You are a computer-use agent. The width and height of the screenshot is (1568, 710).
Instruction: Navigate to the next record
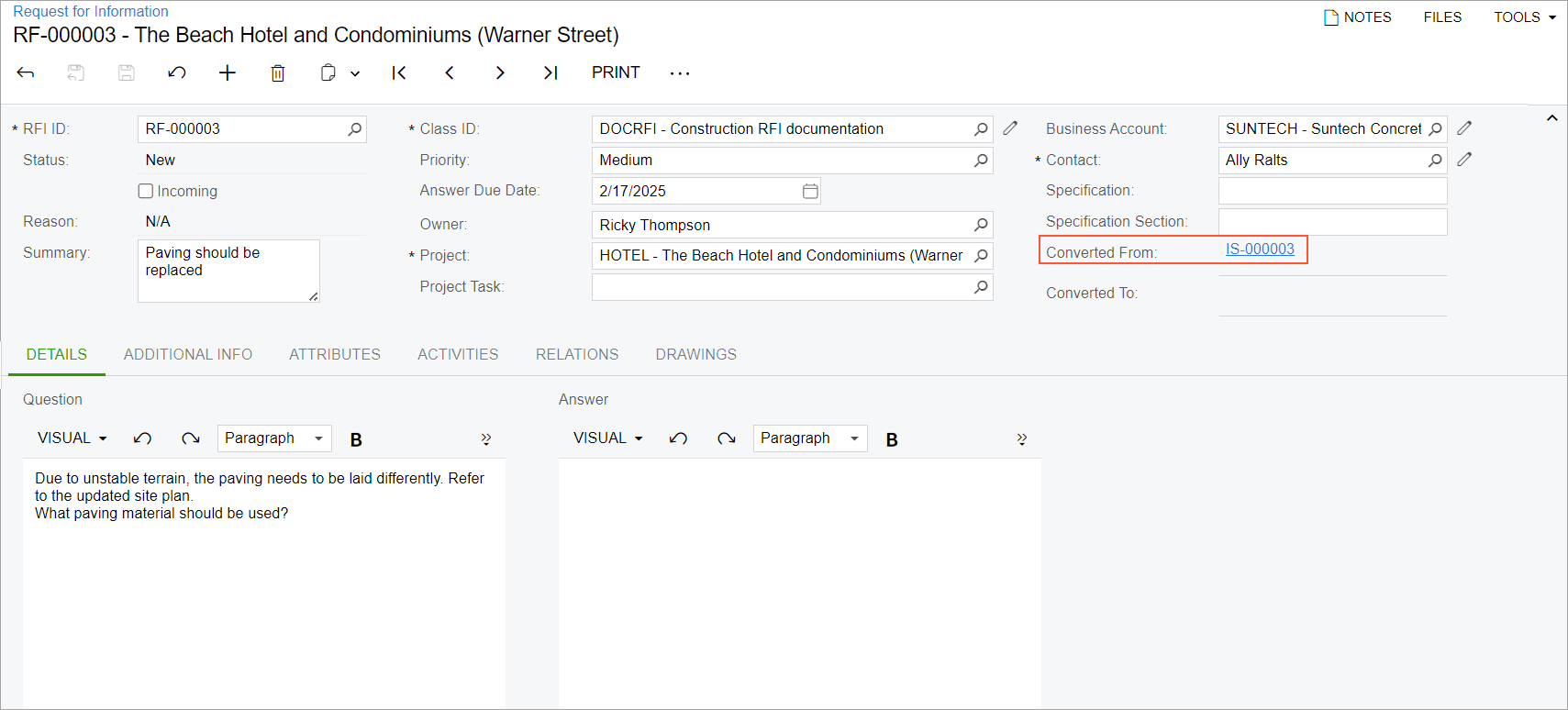[x=500, y=72]
